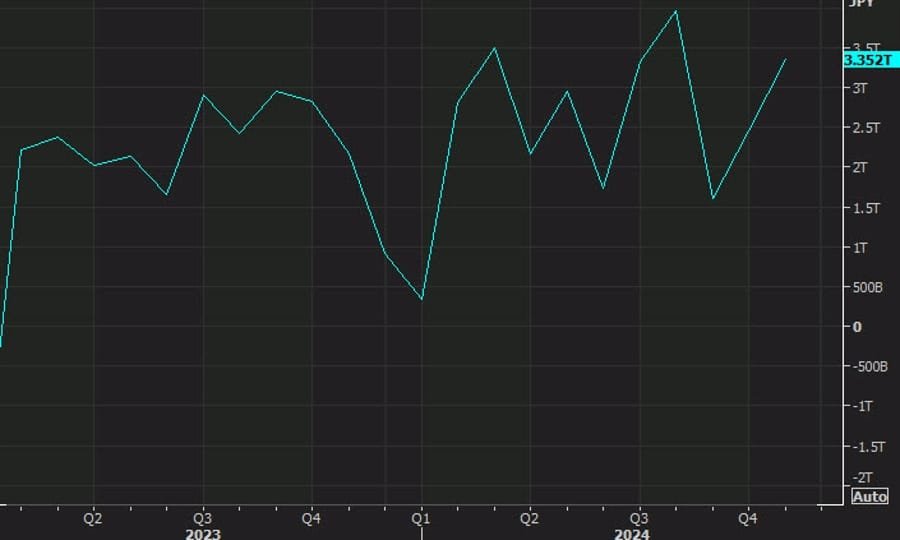The height and width of the screenshot is (540, 900).
Task: Click the JPY currency label
Action: pos(861,4)
